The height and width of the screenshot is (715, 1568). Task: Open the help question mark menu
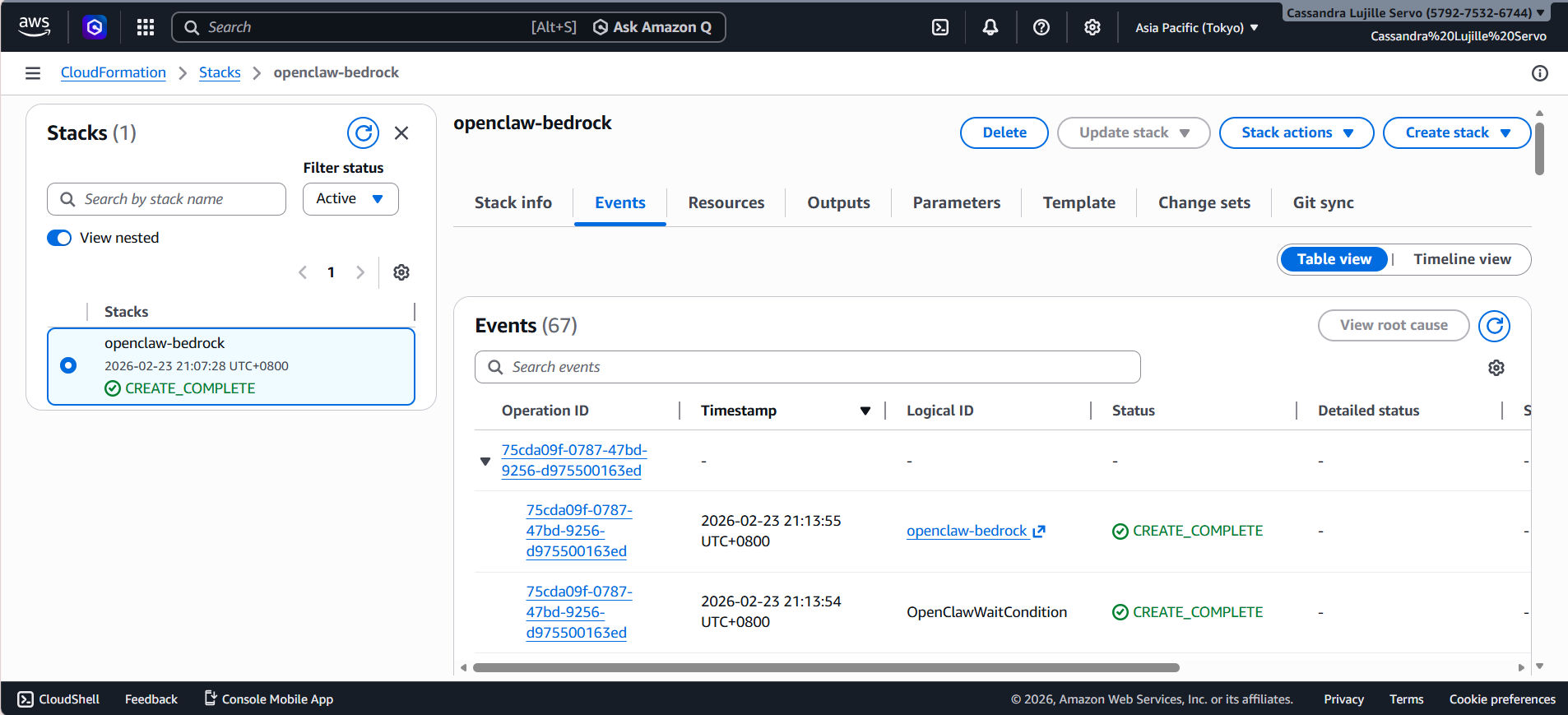[x=1041, y=27]
